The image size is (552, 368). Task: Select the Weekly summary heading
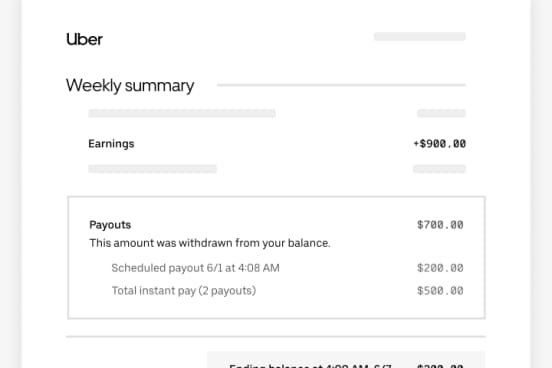pyautogui.click(x=130, y=86)
